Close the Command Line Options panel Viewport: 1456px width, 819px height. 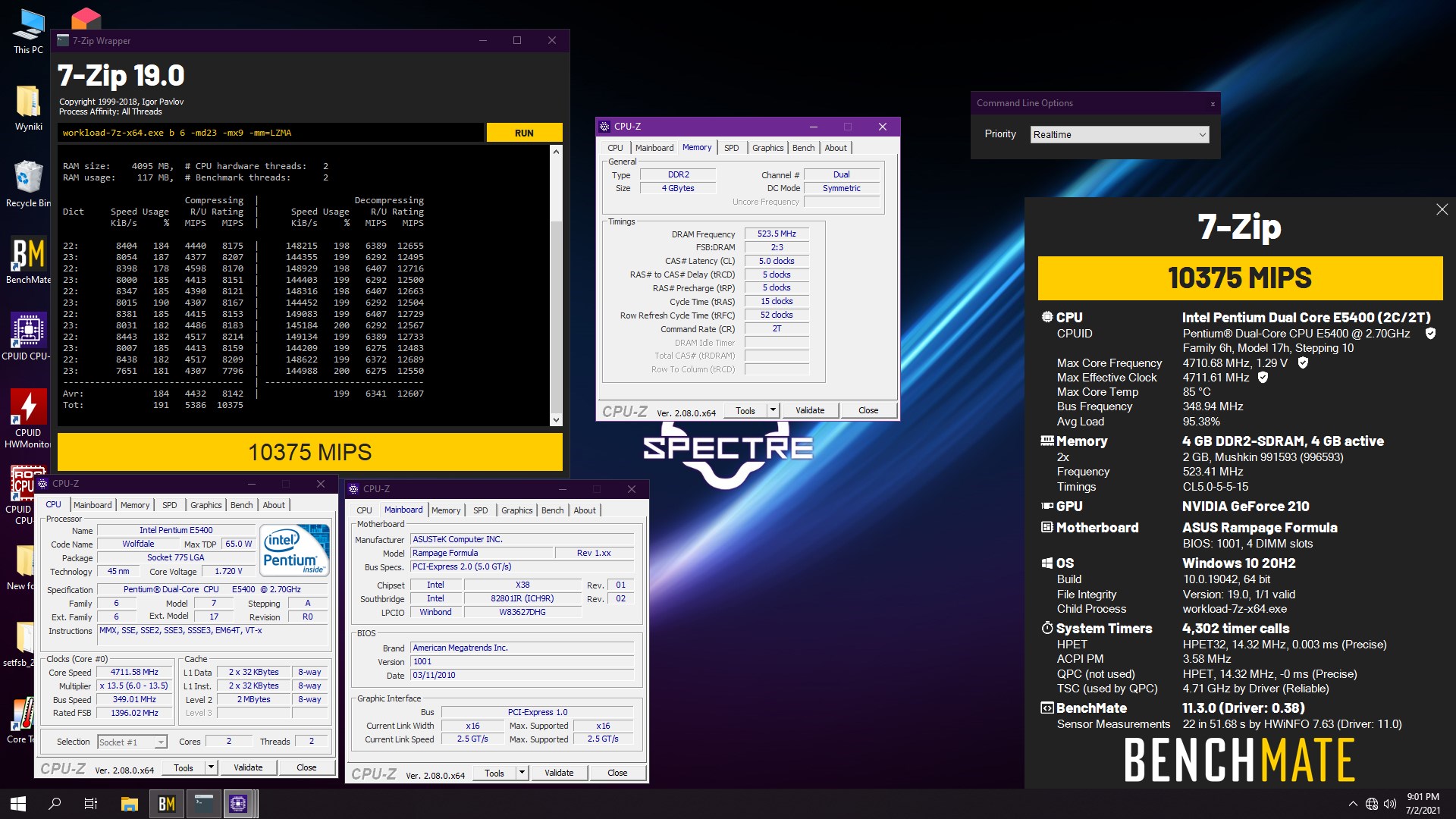1213,104
